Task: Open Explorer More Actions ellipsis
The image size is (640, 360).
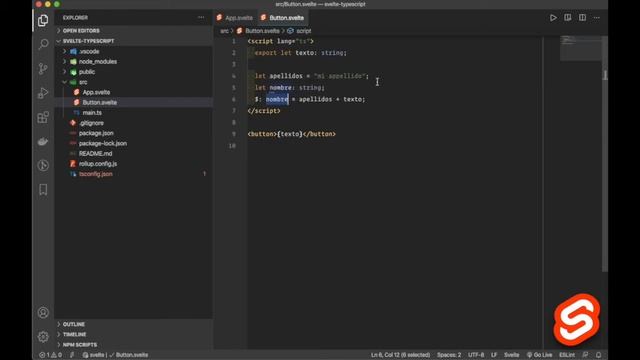Action: click(x=201, y=18)
